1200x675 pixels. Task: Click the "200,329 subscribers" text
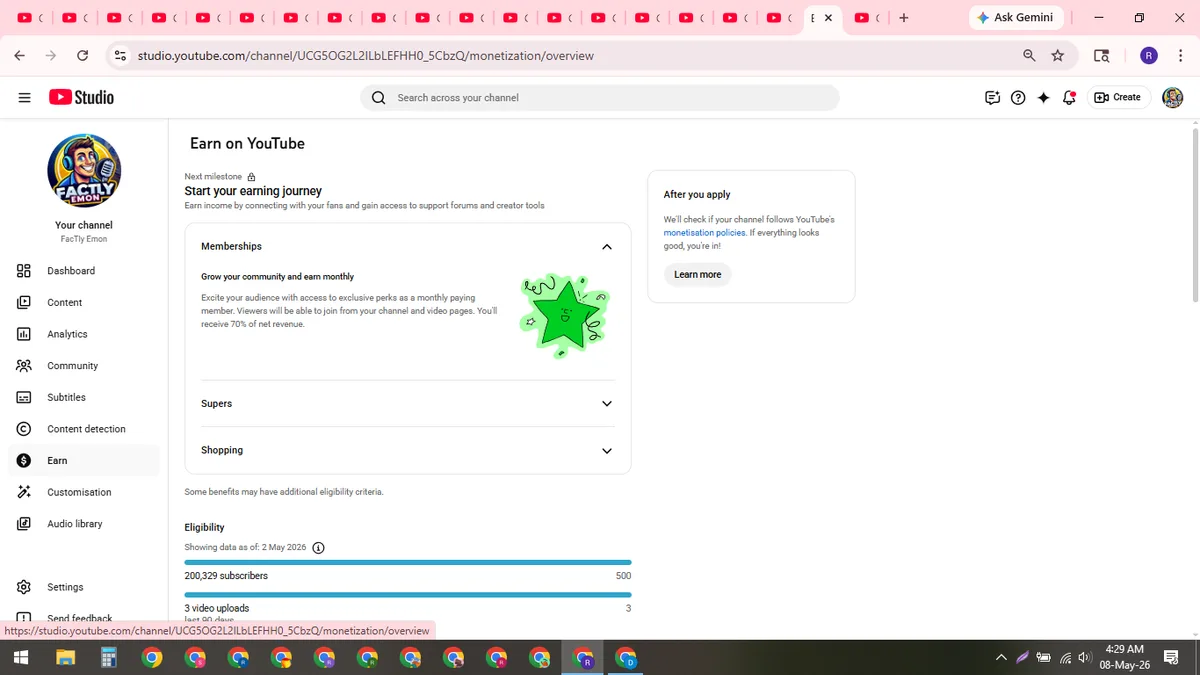(226, 576)
